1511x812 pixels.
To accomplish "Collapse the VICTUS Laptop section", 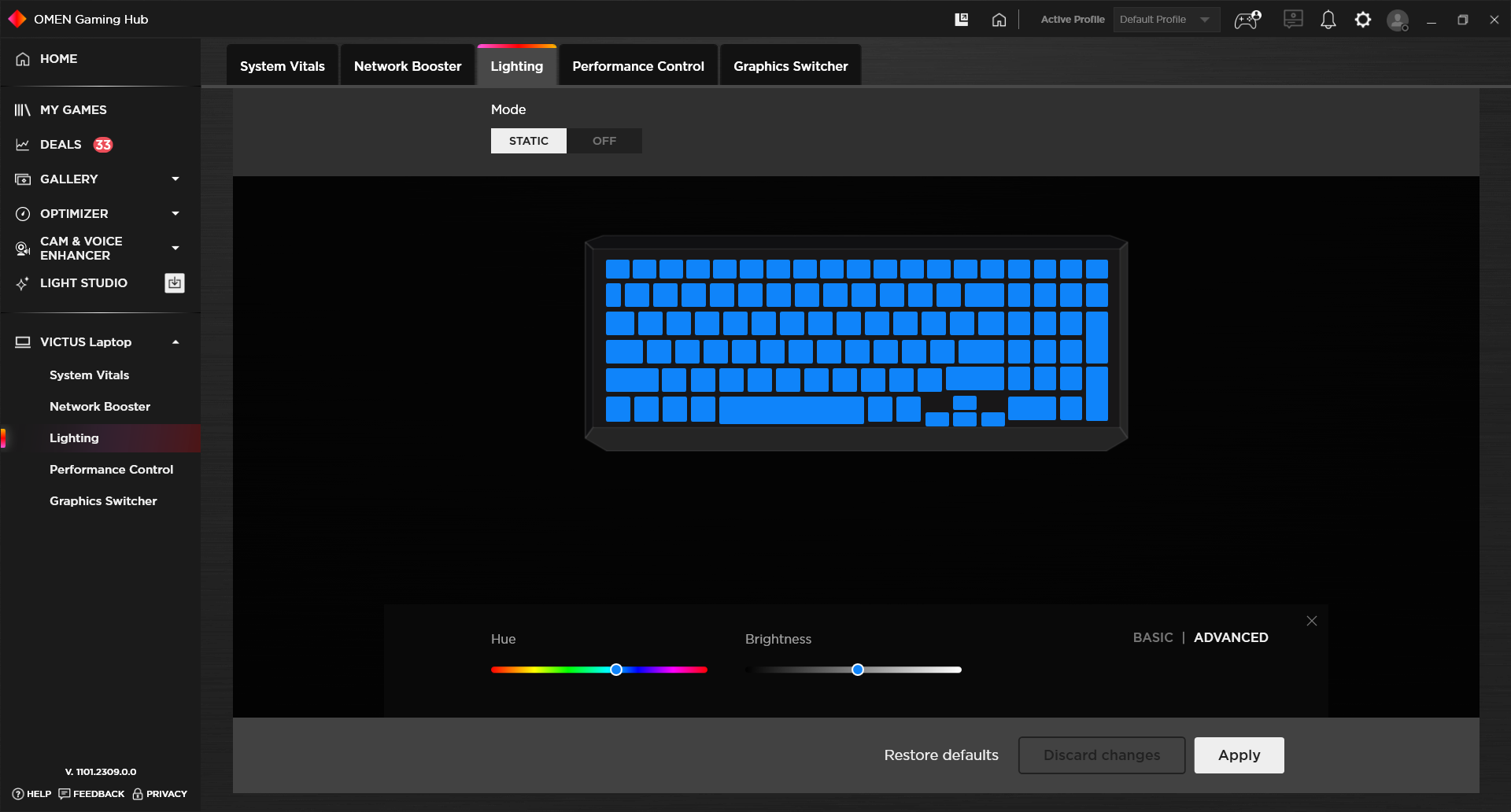I will 175,342.
